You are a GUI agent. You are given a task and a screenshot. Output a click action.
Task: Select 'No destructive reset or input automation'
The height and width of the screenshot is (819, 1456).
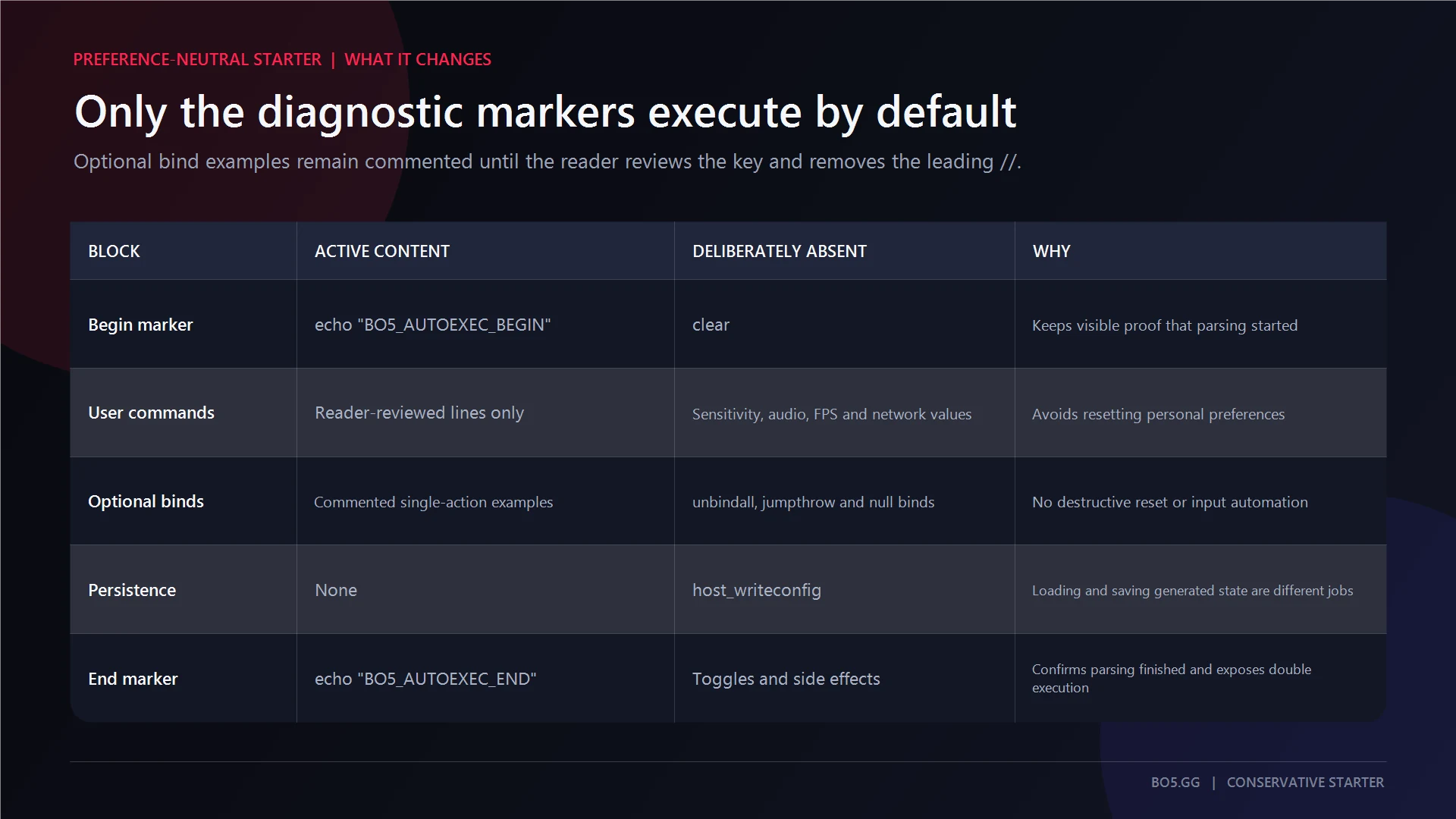pyautogui.click(x=1170, y=502)
